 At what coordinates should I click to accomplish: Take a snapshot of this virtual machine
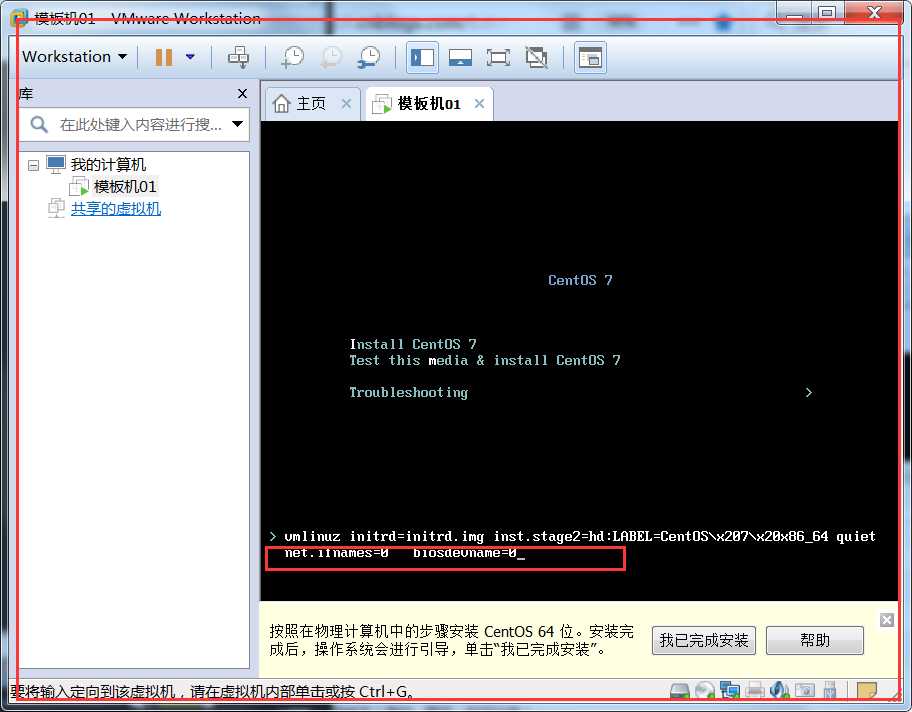click(293, 57)
